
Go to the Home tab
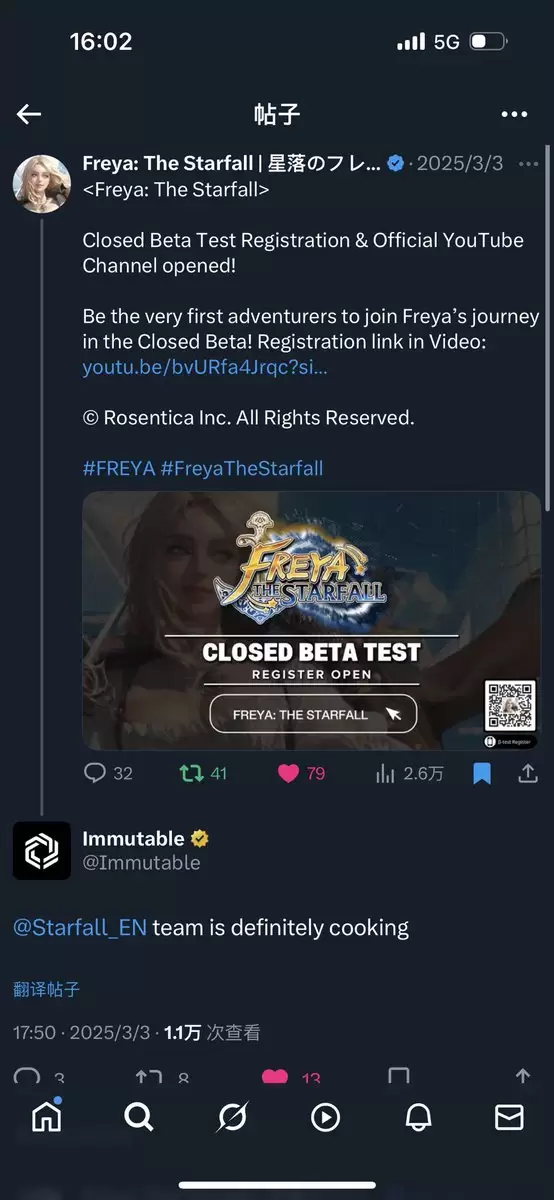pyautogui.click(x=47, y=1117)
